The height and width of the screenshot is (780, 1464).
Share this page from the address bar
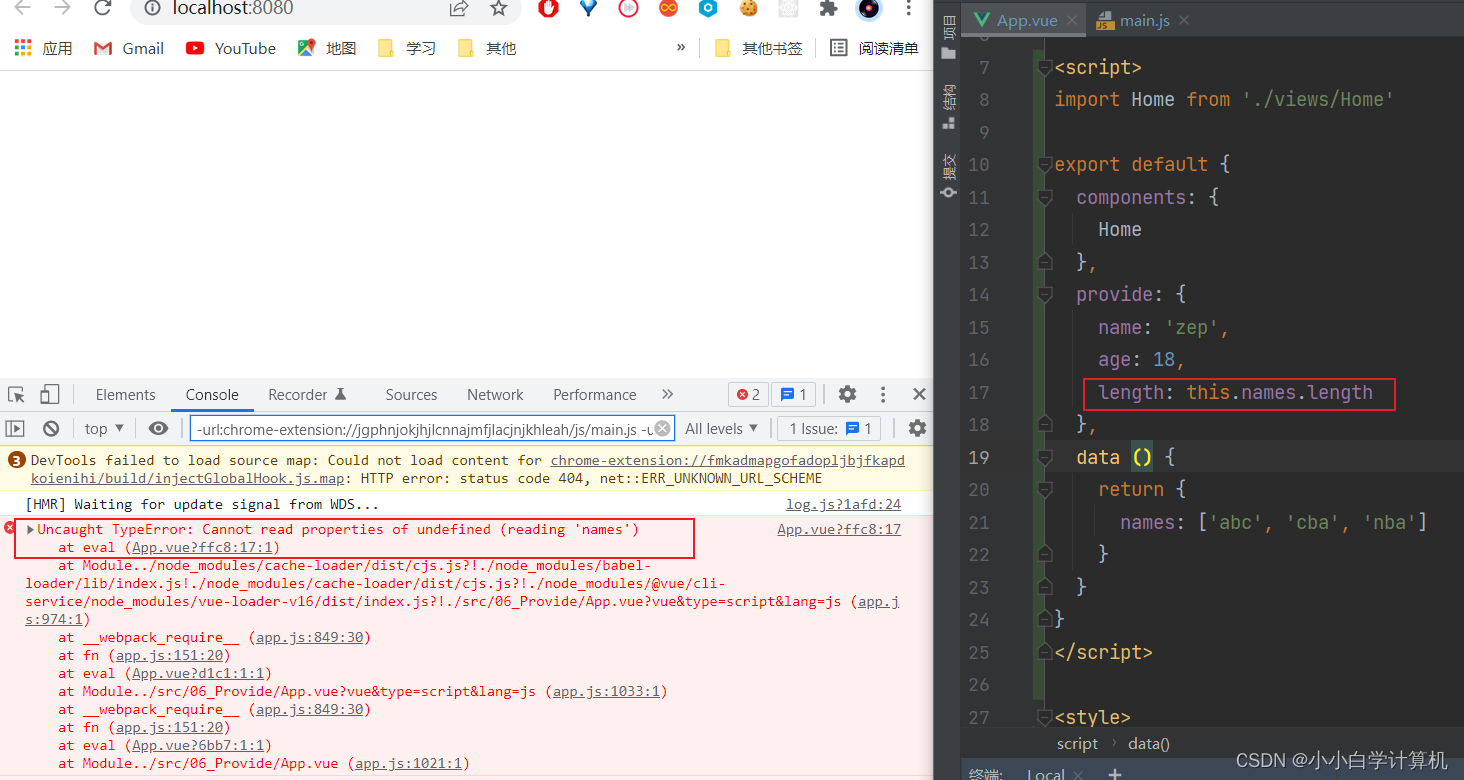coord(459,9)
